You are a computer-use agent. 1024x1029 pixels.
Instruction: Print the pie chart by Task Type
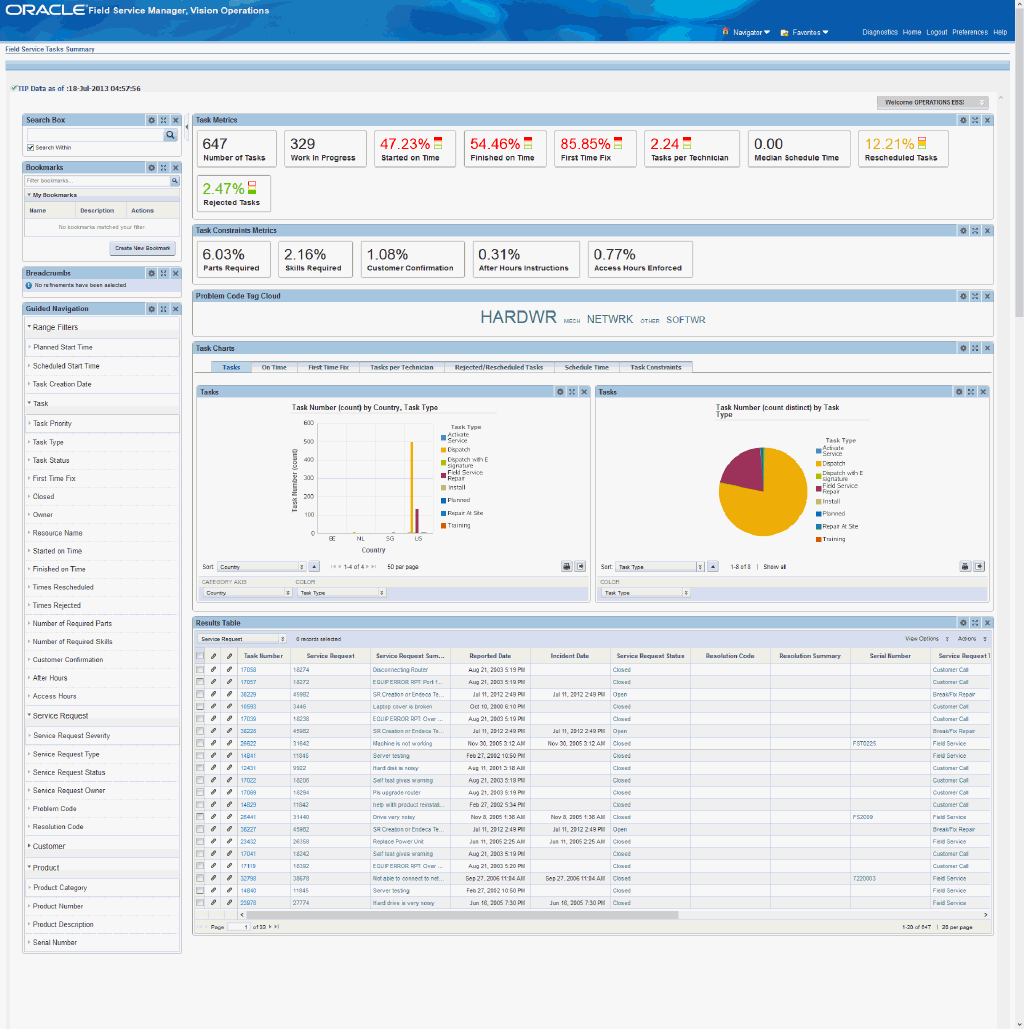pos(965,566)
